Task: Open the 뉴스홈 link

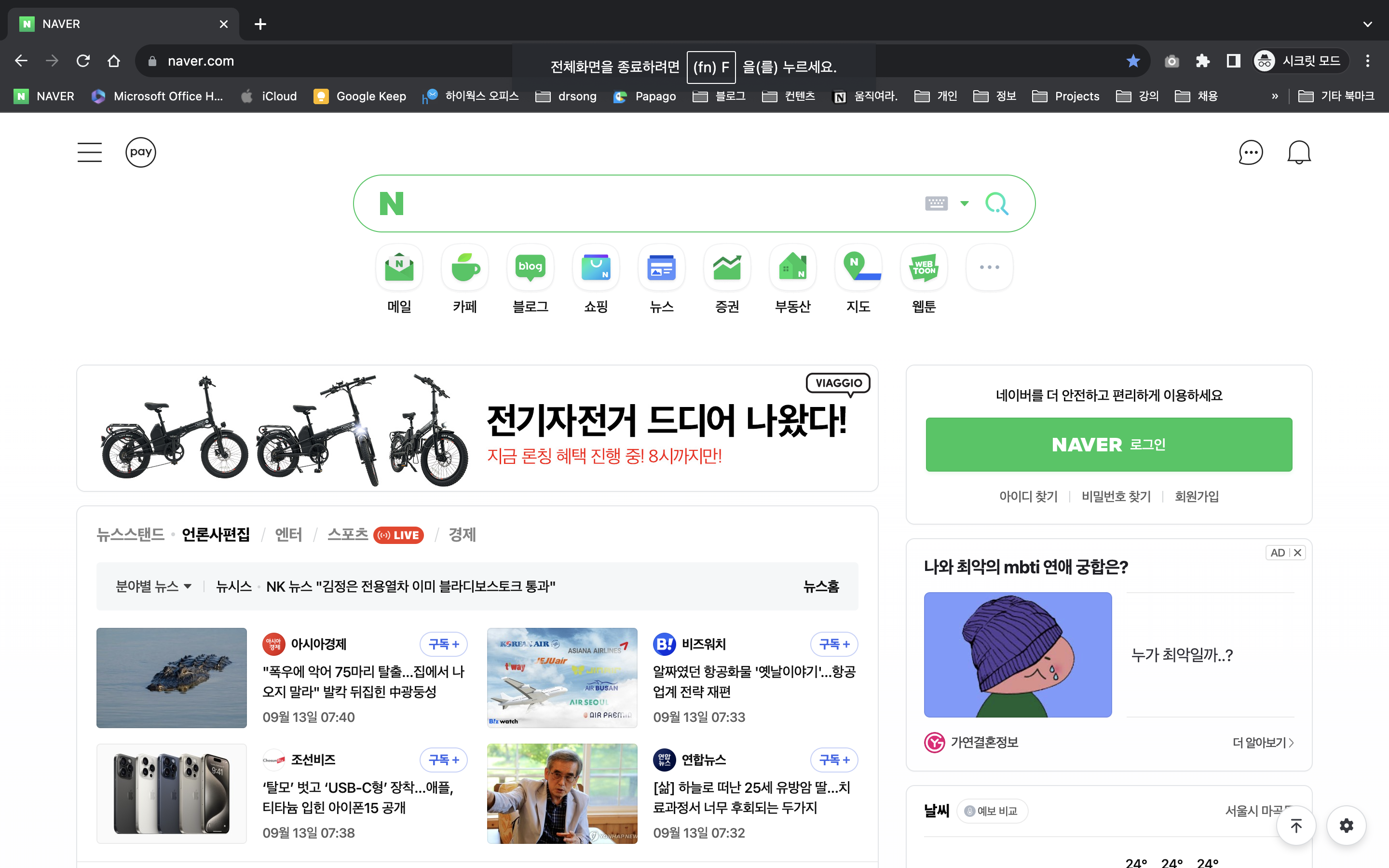Action: click(x=821, y=586)
